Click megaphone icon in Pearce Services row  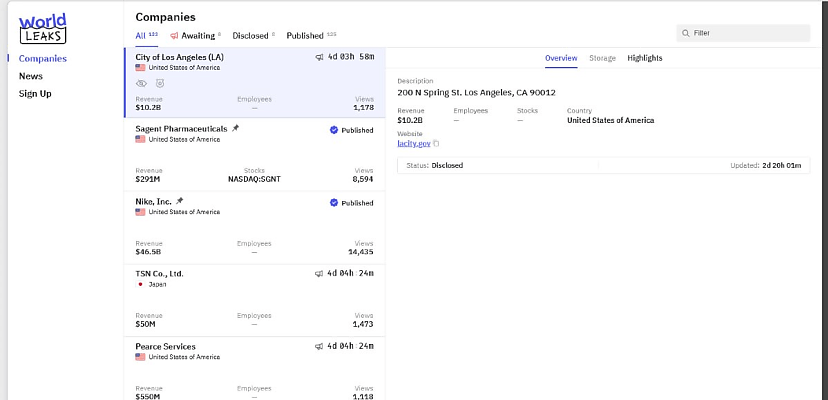[x=318, y=347]
